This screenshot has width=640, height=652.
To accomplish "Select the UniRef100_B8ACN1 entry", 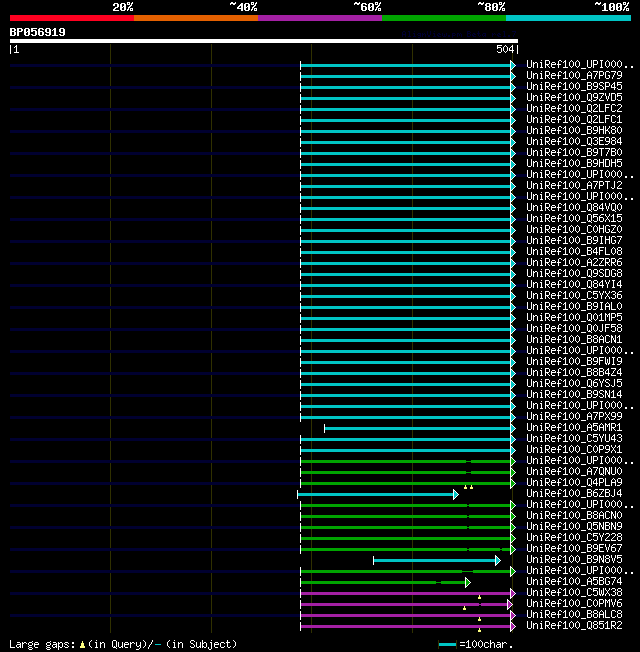I will 574,340.
